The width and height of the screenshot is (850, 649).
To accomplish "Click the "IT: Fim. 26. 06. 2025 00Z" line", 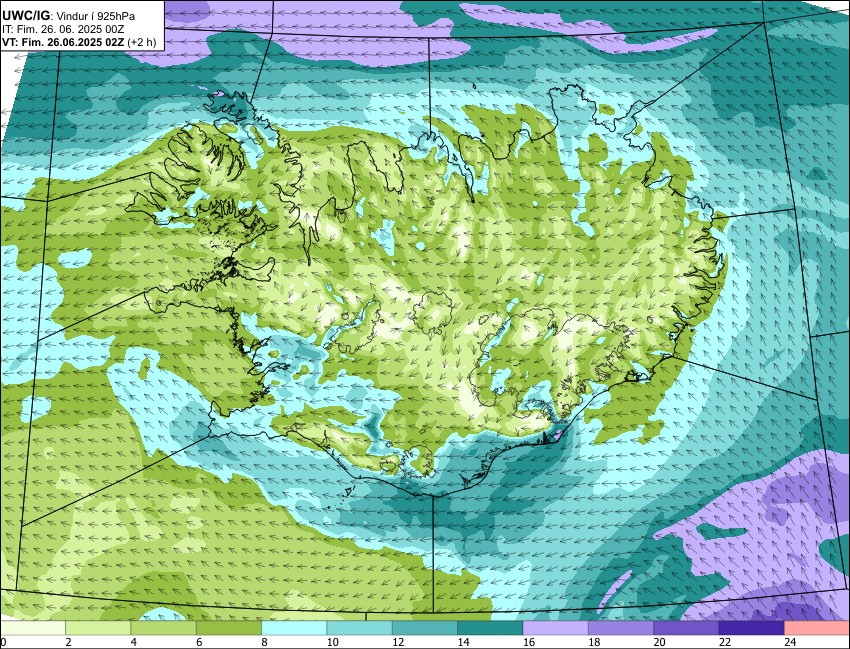I will click(x=63, y=29).
